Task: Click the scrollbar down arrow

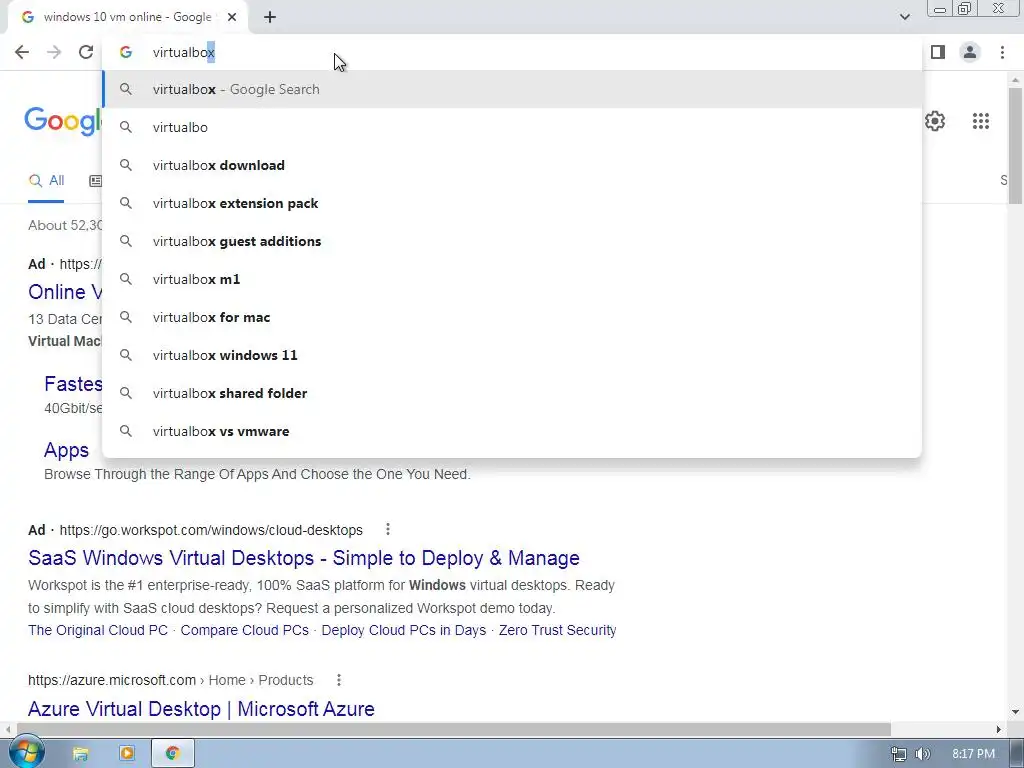Action: coord(1015,712)
